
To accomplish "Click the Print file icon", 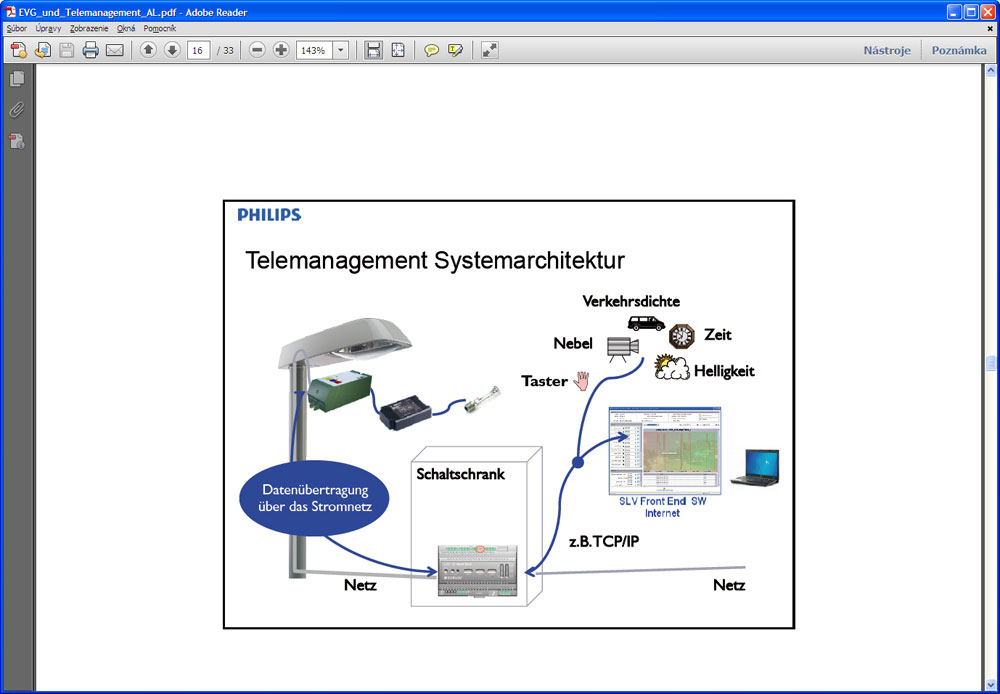I will point(91,50).
